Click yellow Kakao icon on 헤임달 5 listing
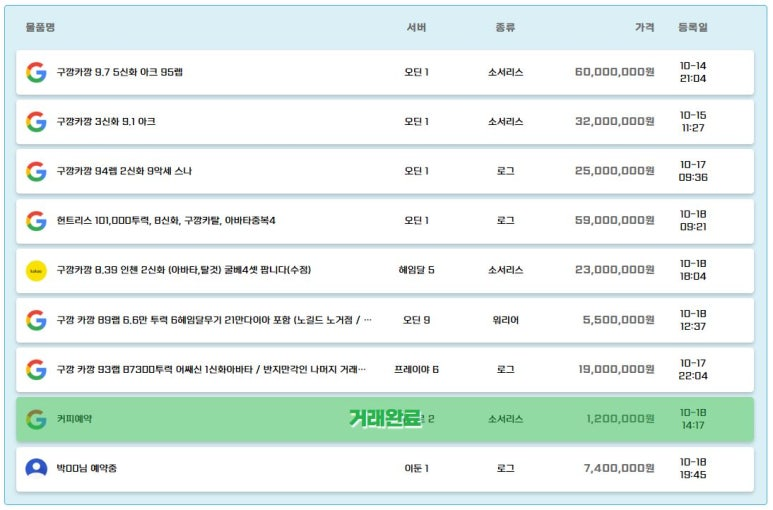Image resolution: width=773 pixels, height=510 pixels. coord(36,271)
